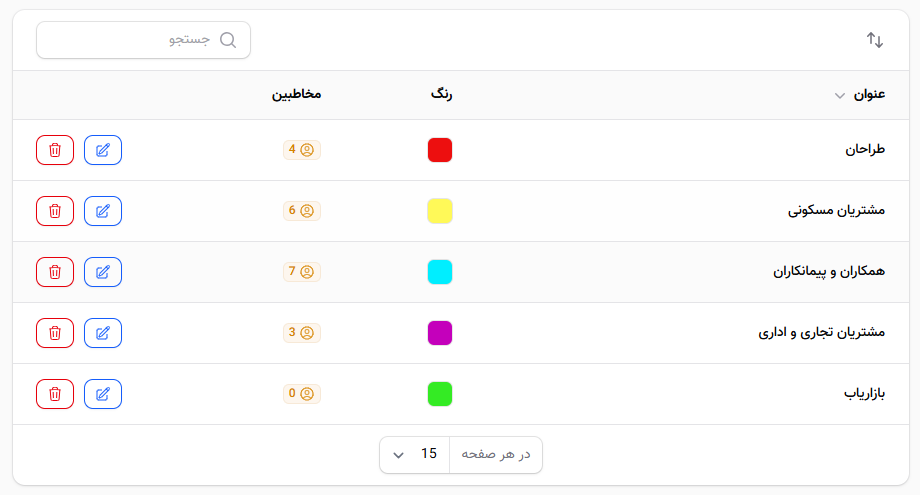The image size is (920, 495).
Task: Expand the عنوان column sort chevron
Action: [840, 96]
